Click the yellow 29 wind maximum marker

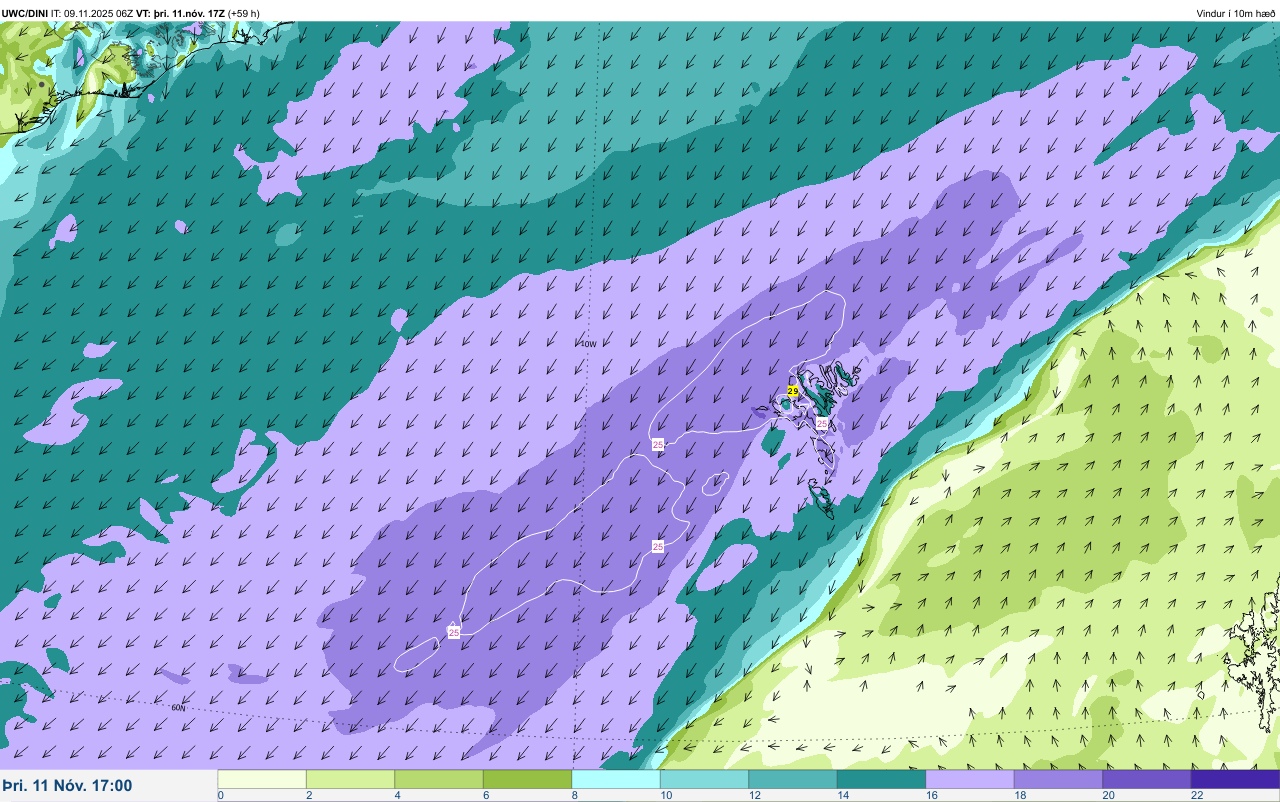[793, 391]
